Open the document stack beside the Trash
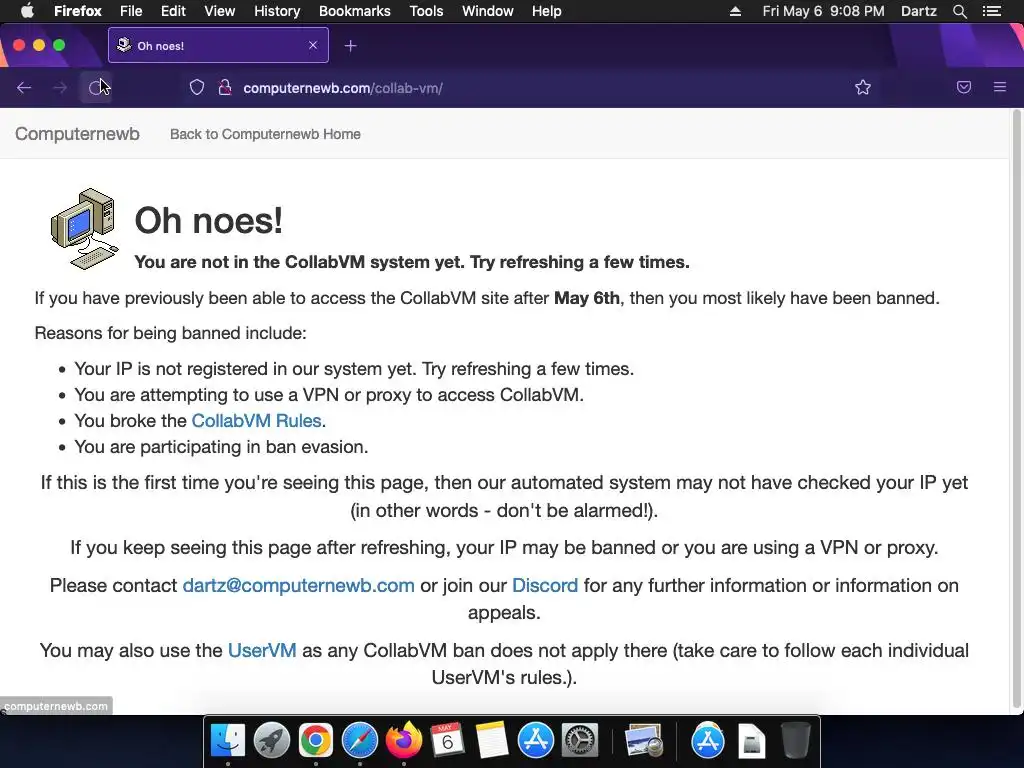This screenshot has height=768, width=1024. click(x=752, y=741)
